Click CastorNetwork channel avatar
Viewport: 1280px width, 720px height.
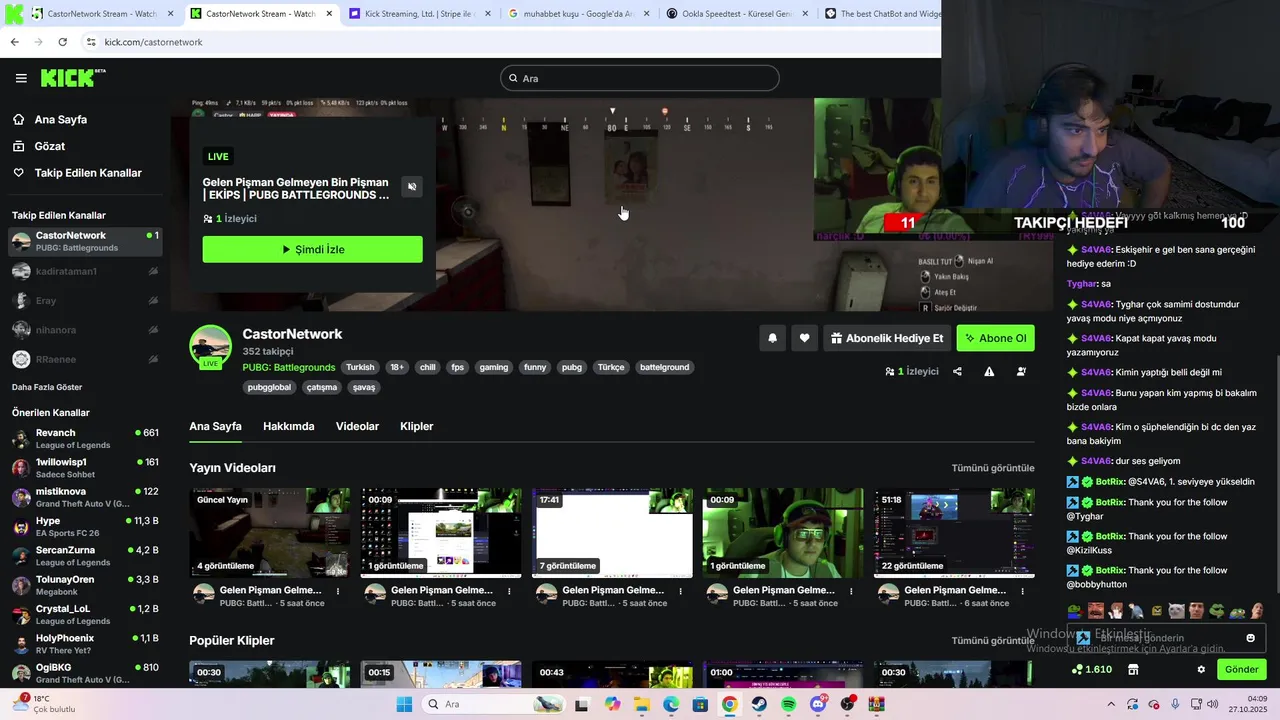[x=210, y=347]
